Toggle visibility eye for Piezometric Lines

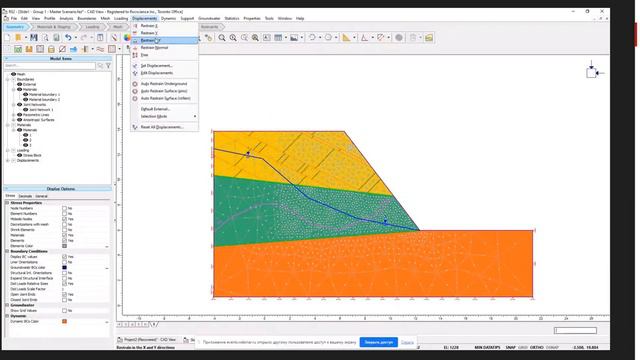coord(20,115)
